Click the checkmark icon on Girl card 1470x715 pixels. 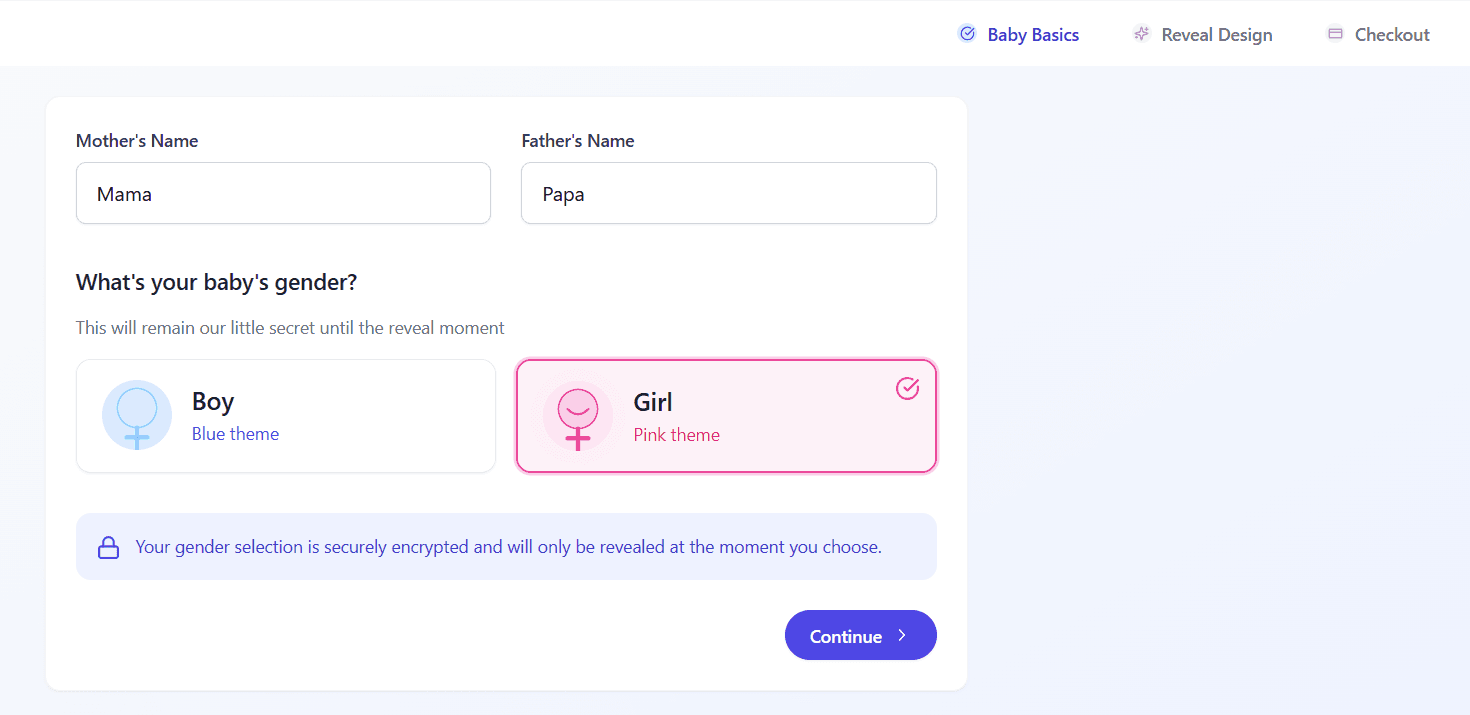907,388
